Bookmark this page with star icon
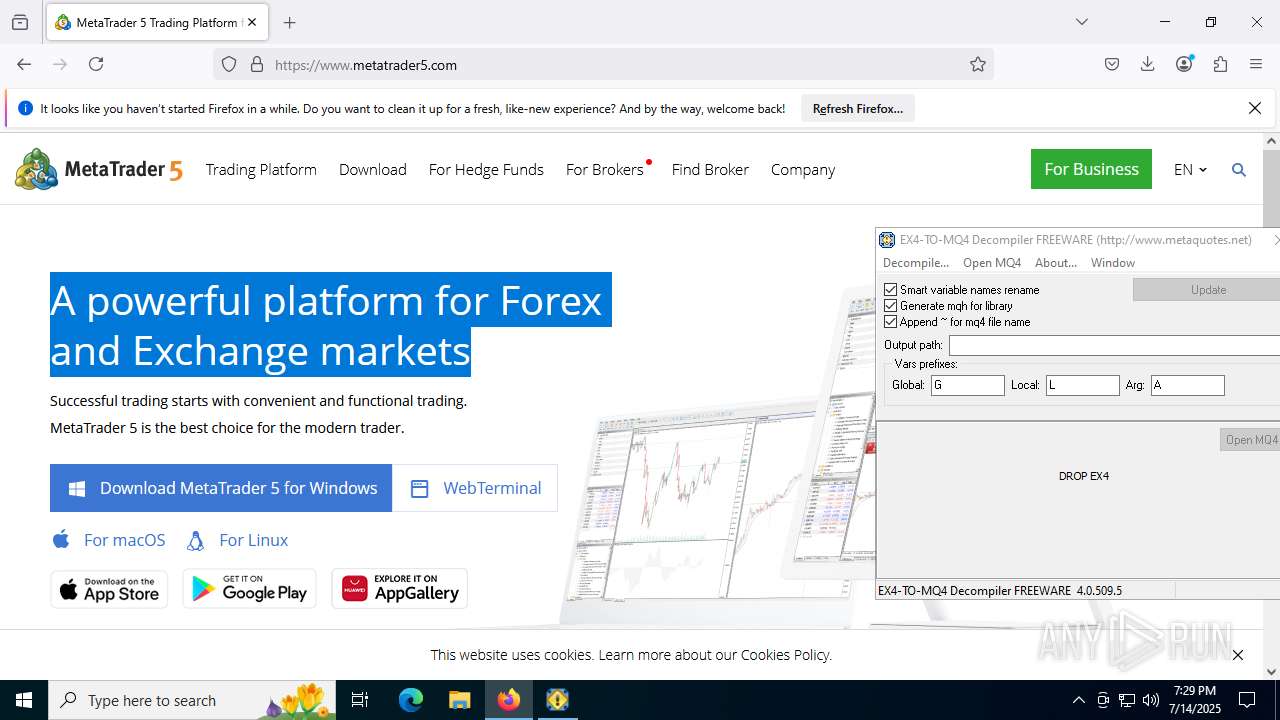Viewport: 1280px width, 720px height. (x=978, y=64)
